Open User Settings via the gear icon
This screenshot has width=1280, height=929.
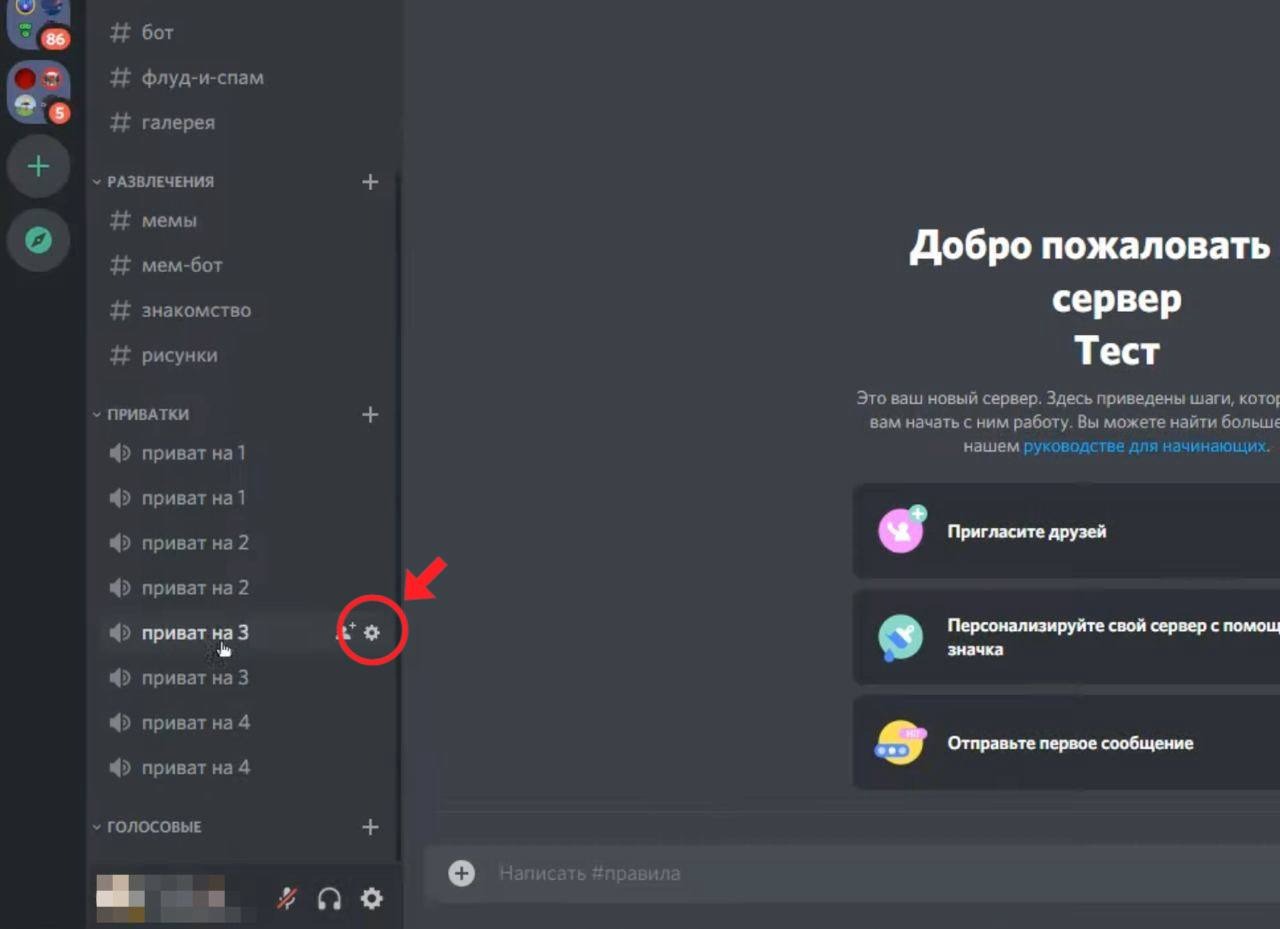pyautogui.click(x=371, y=898)
